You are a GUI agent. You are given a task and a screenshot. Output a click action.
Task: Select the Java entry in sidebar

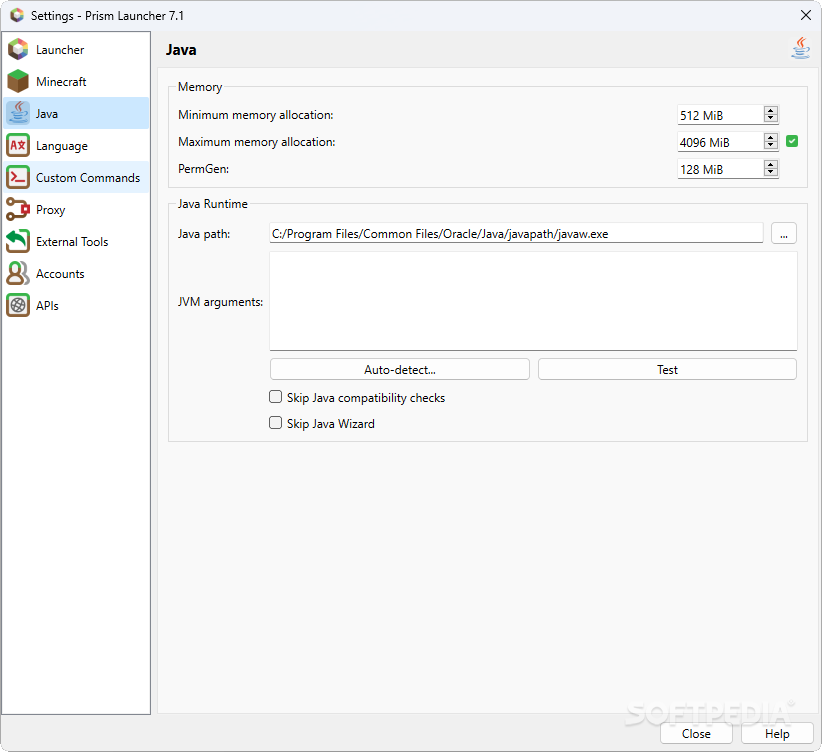pyautogui.click(x=76, y=114)
